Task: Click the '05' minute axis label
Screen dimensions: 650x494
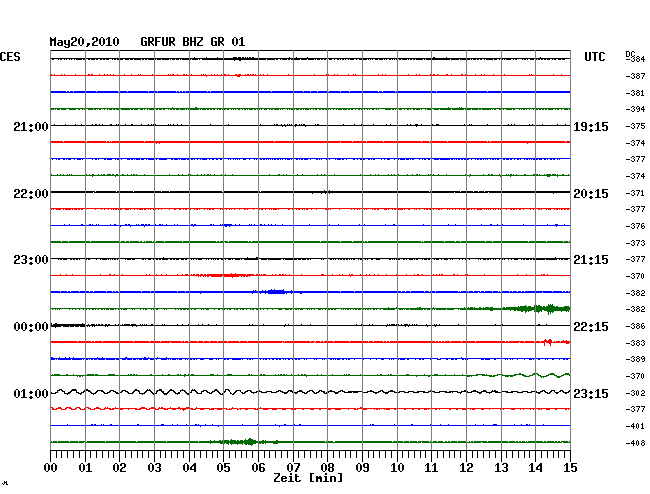Action: tap(223, 468)
